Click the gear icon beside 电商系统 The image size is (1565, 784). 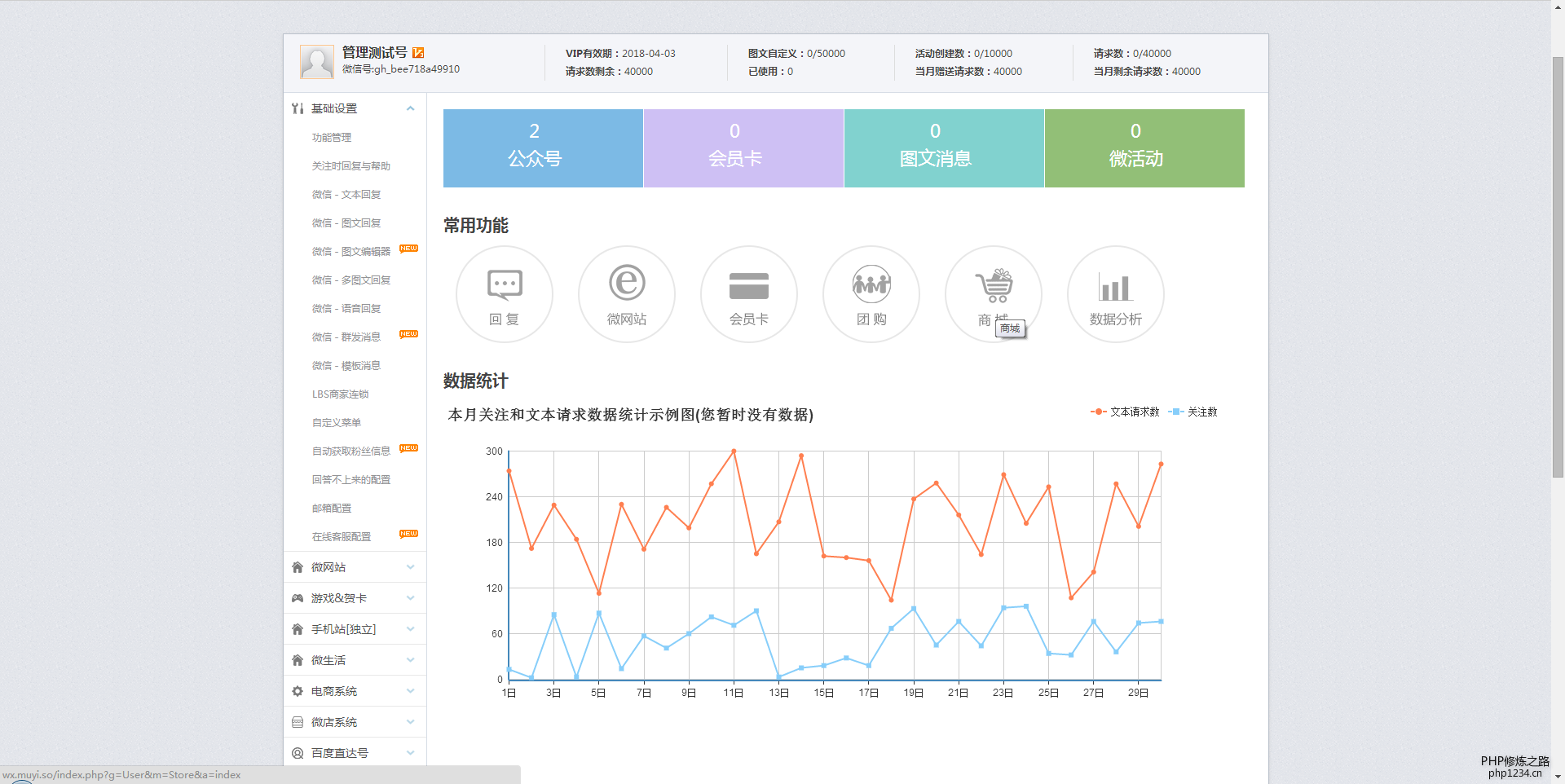pyautogui.click(x=298, y=691)
